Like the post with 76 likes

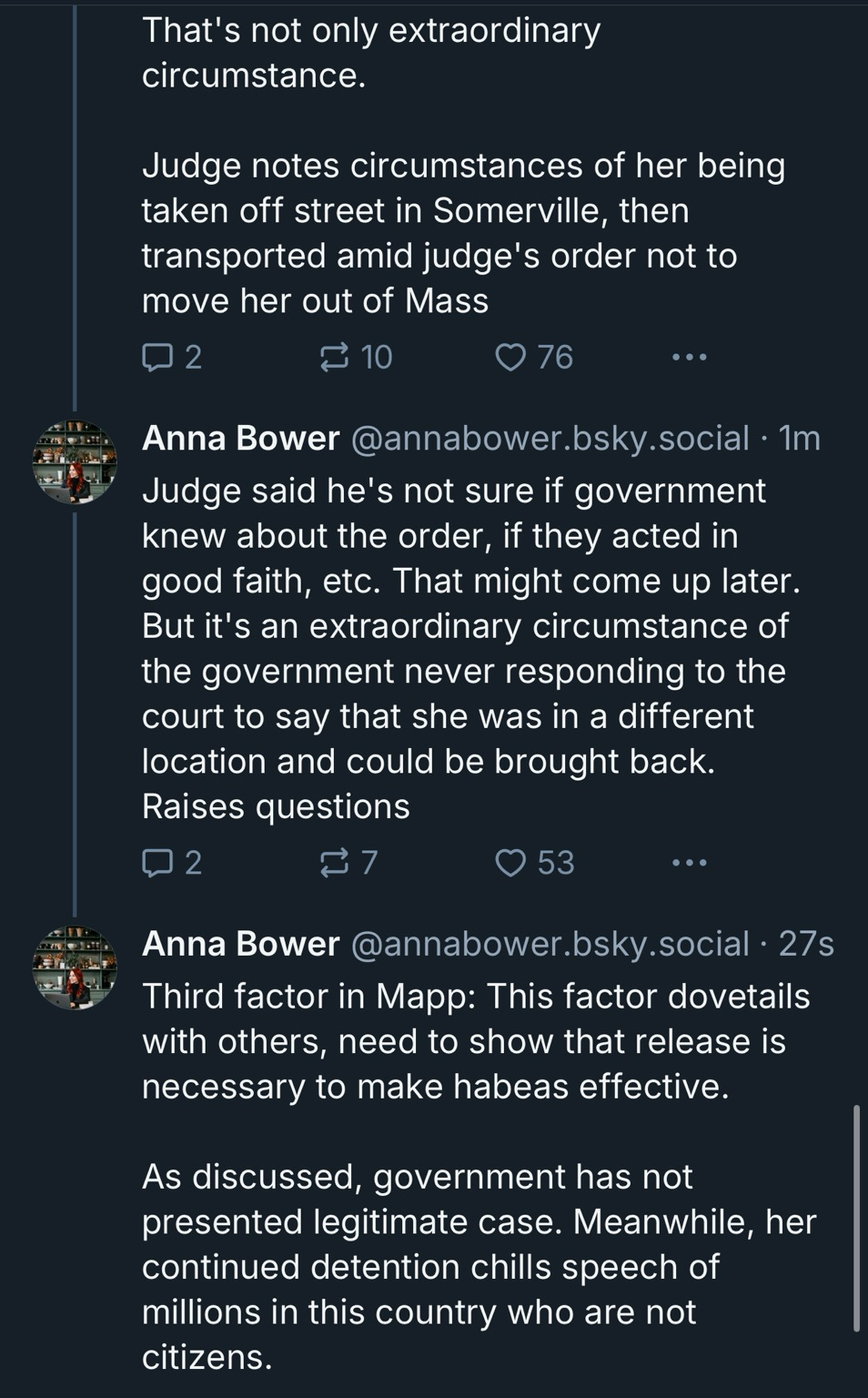pyautogui.click(x=534, y=357)
